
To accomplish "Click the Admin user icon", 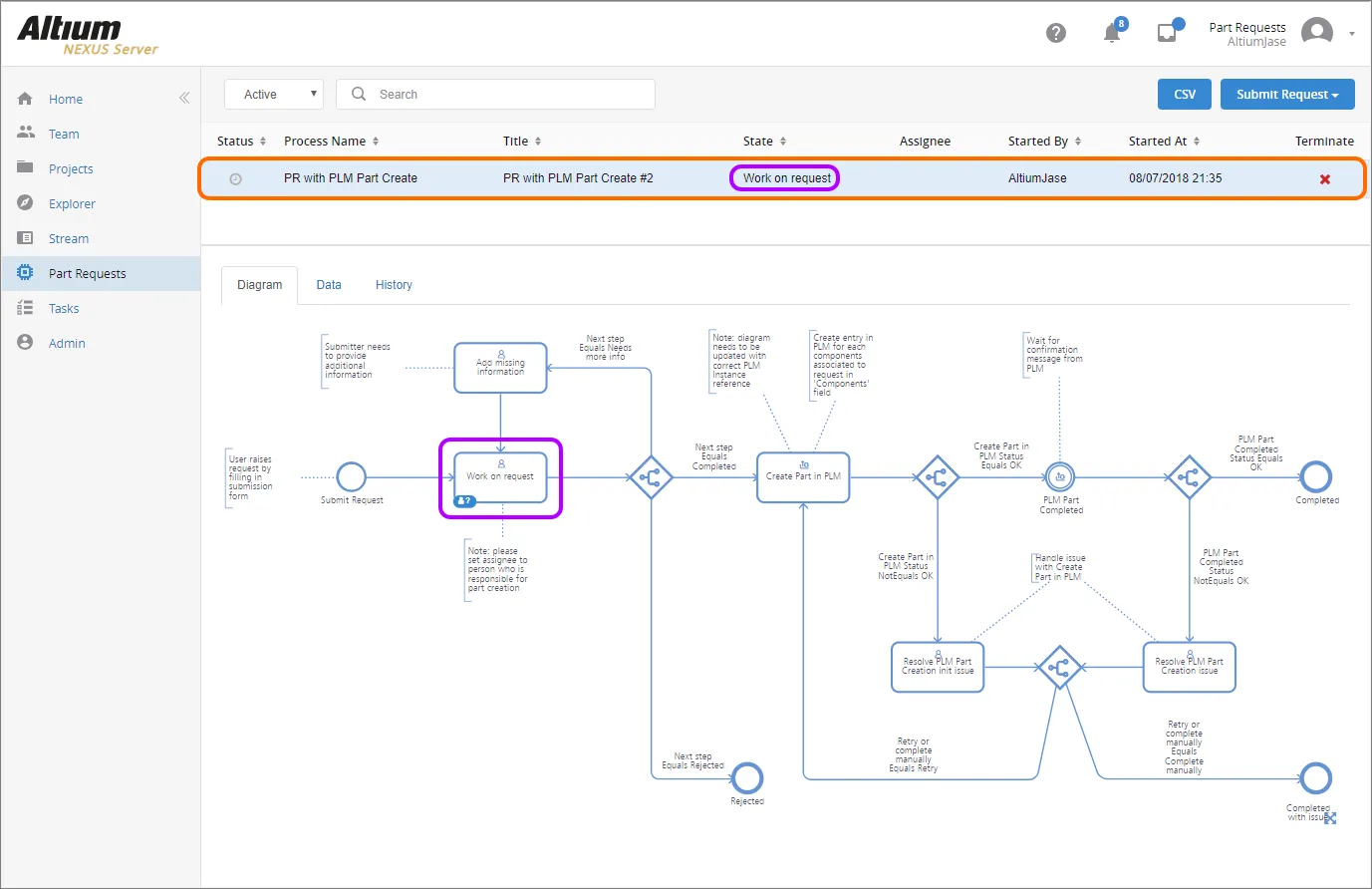I will click(x=26, y=342).
